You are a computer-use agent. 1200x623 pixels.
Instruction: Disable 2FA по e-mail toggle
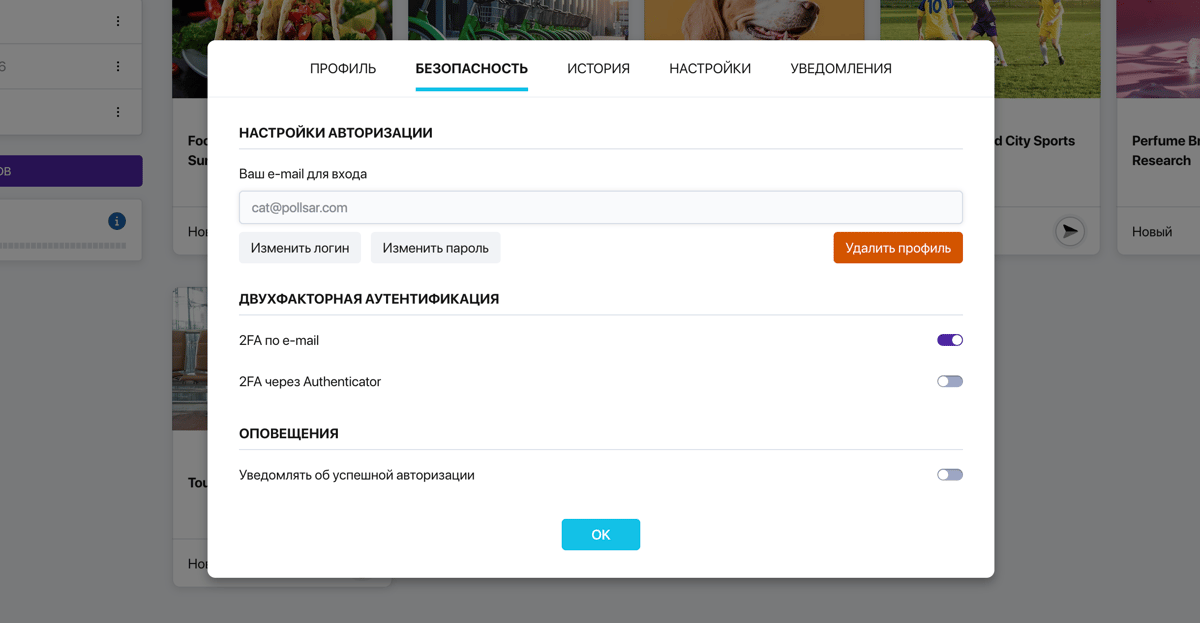coord(950,340)
